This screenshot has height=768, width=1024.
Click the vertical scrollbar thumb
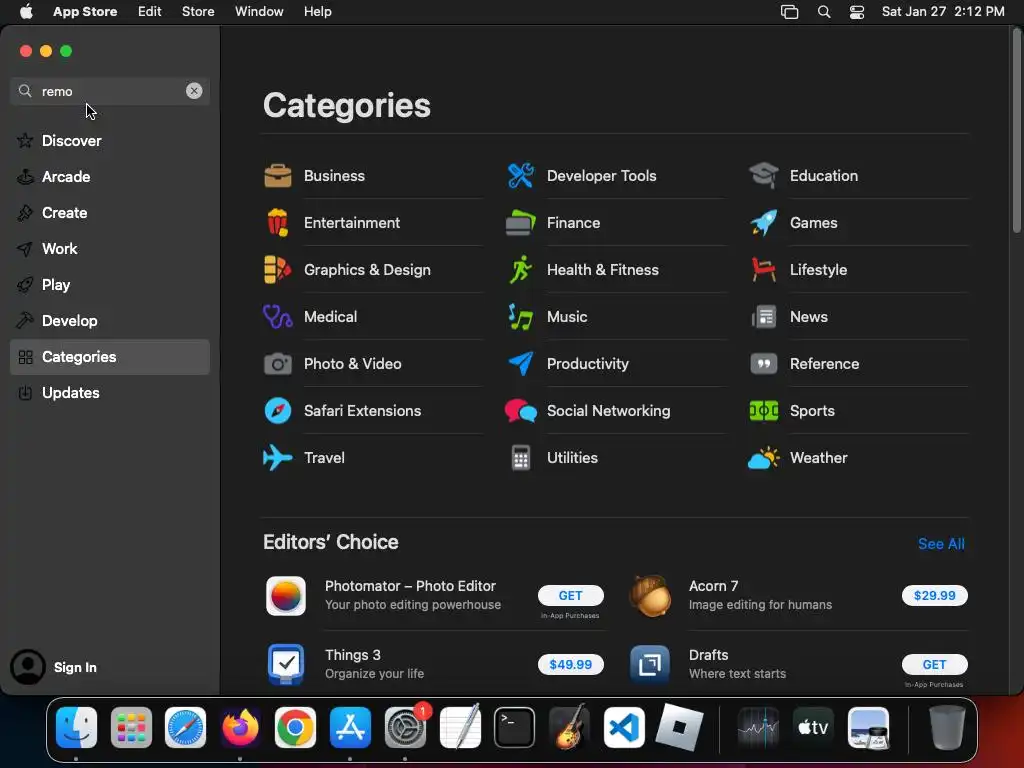pyautogui.click(x=1016, y=131)
